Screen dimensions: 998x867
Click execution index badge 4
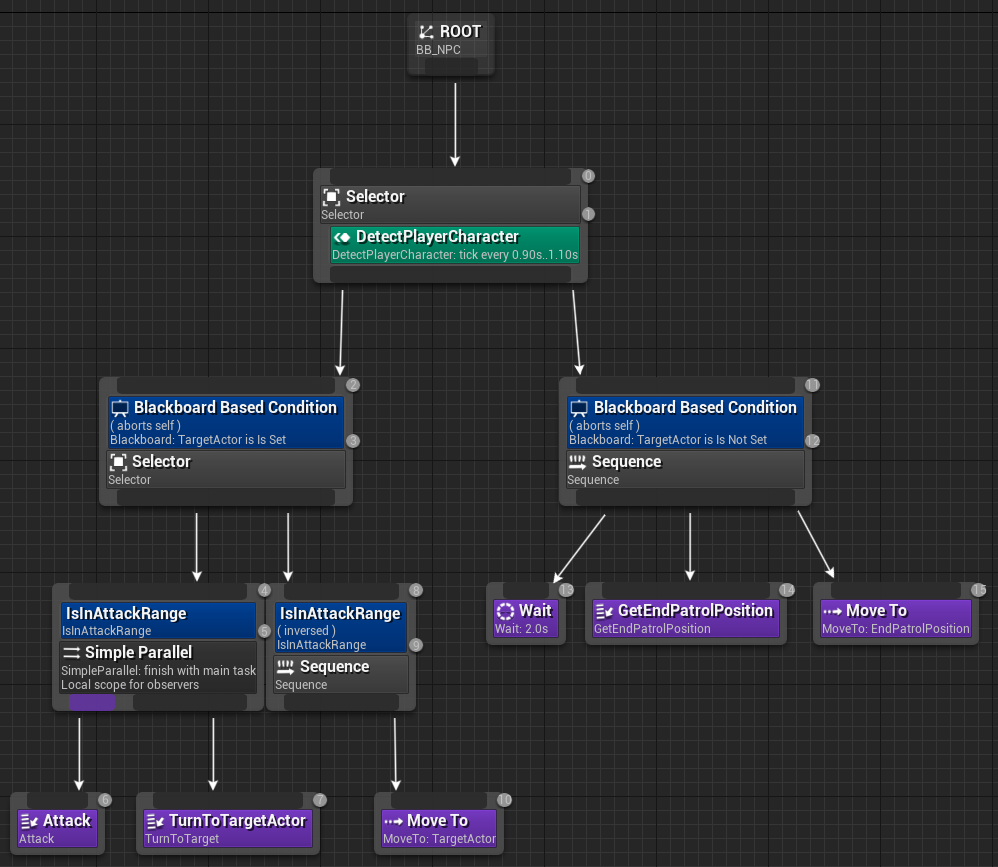(x=264, y=591)
